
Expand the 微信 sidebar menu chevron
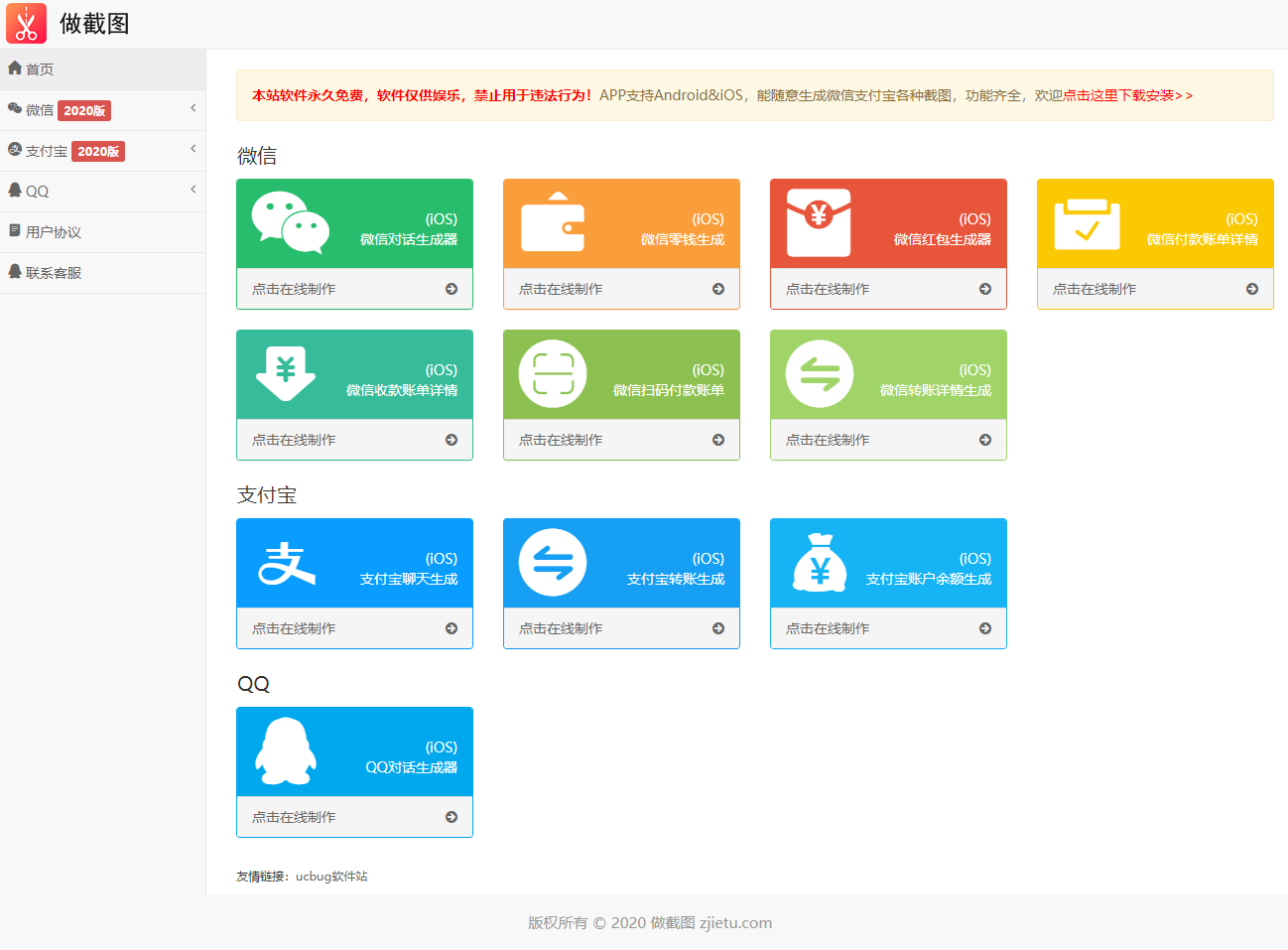pyautogui.click(x=193, y=107)
